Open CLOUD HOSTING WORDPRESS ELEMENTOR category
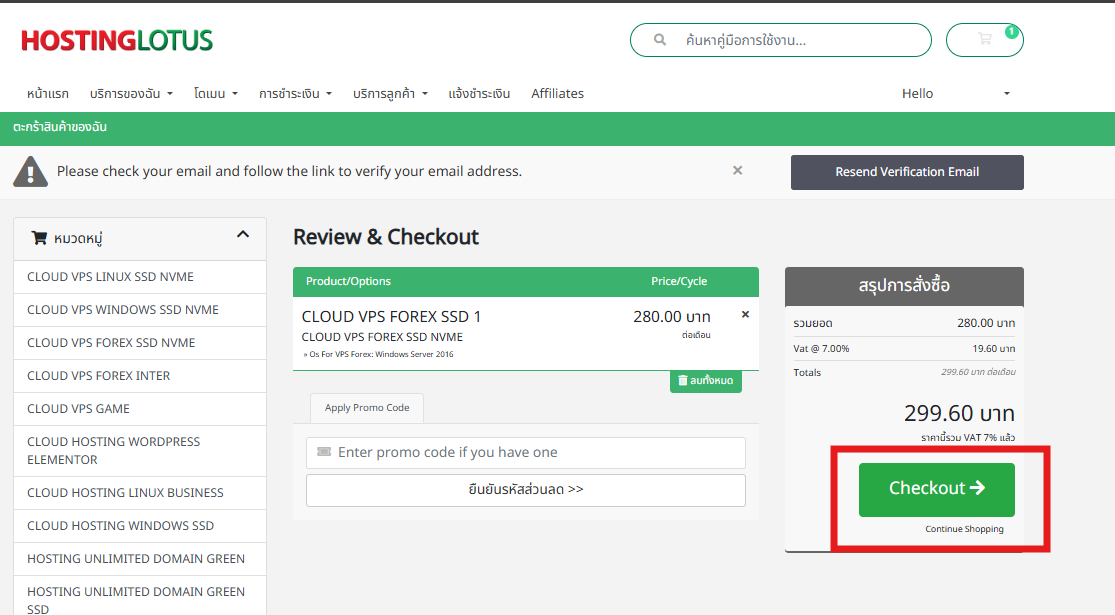The height and width of the screenshot is (615, 1115). point(140,451)
